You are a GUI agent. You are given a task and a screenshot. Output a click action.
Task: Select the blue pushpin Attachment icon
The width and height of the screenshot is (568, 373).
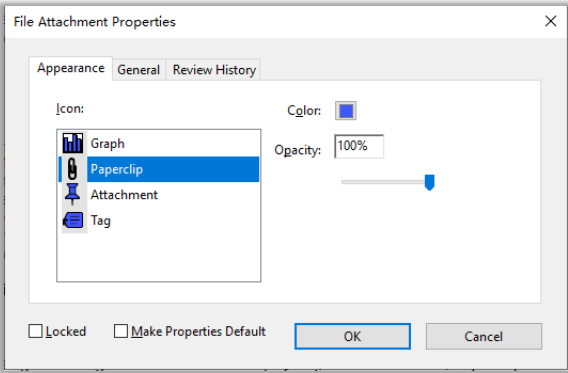(72, 194)
